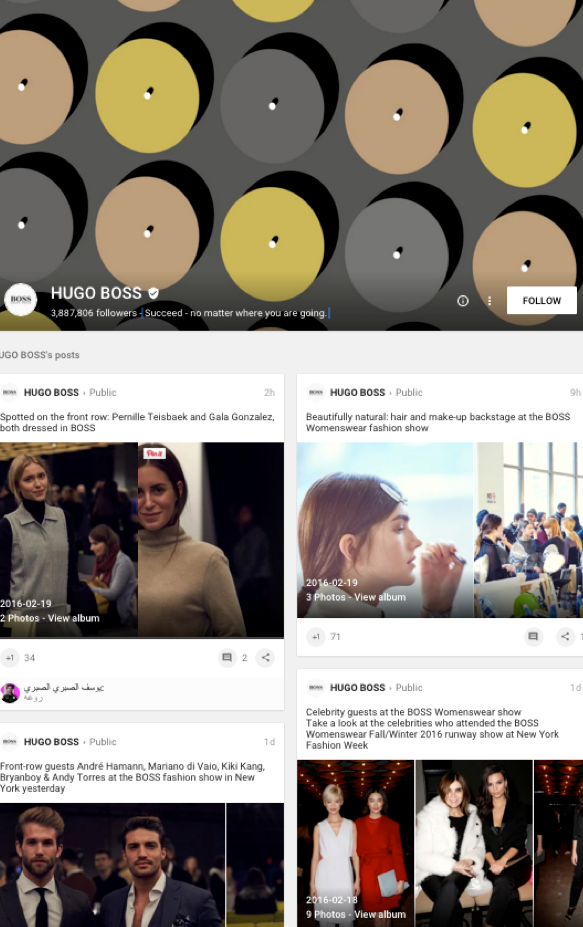Open HUGO BOSS name on André Hamann post
This screenshot has height=927, width=583.
click(51, 742)
